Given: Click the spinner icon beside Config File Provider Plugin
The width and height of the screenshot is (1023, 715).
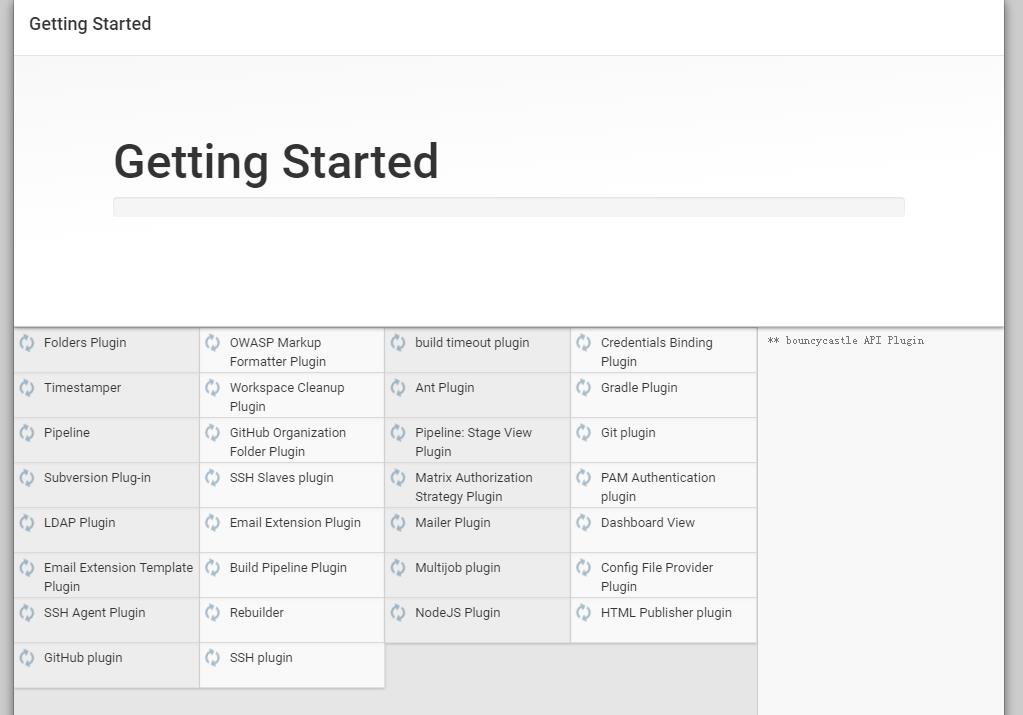Looking at the screenshot, I should (x=584, y=568).
